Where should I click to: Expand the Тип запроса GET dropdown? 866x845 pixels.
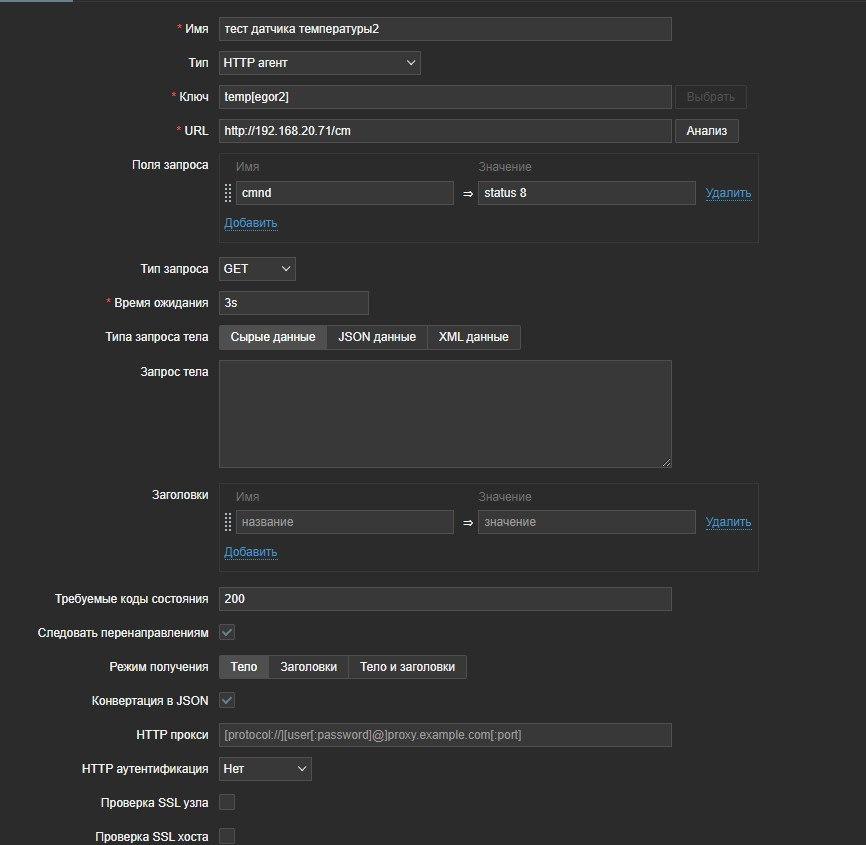click(x=257, y=269)
